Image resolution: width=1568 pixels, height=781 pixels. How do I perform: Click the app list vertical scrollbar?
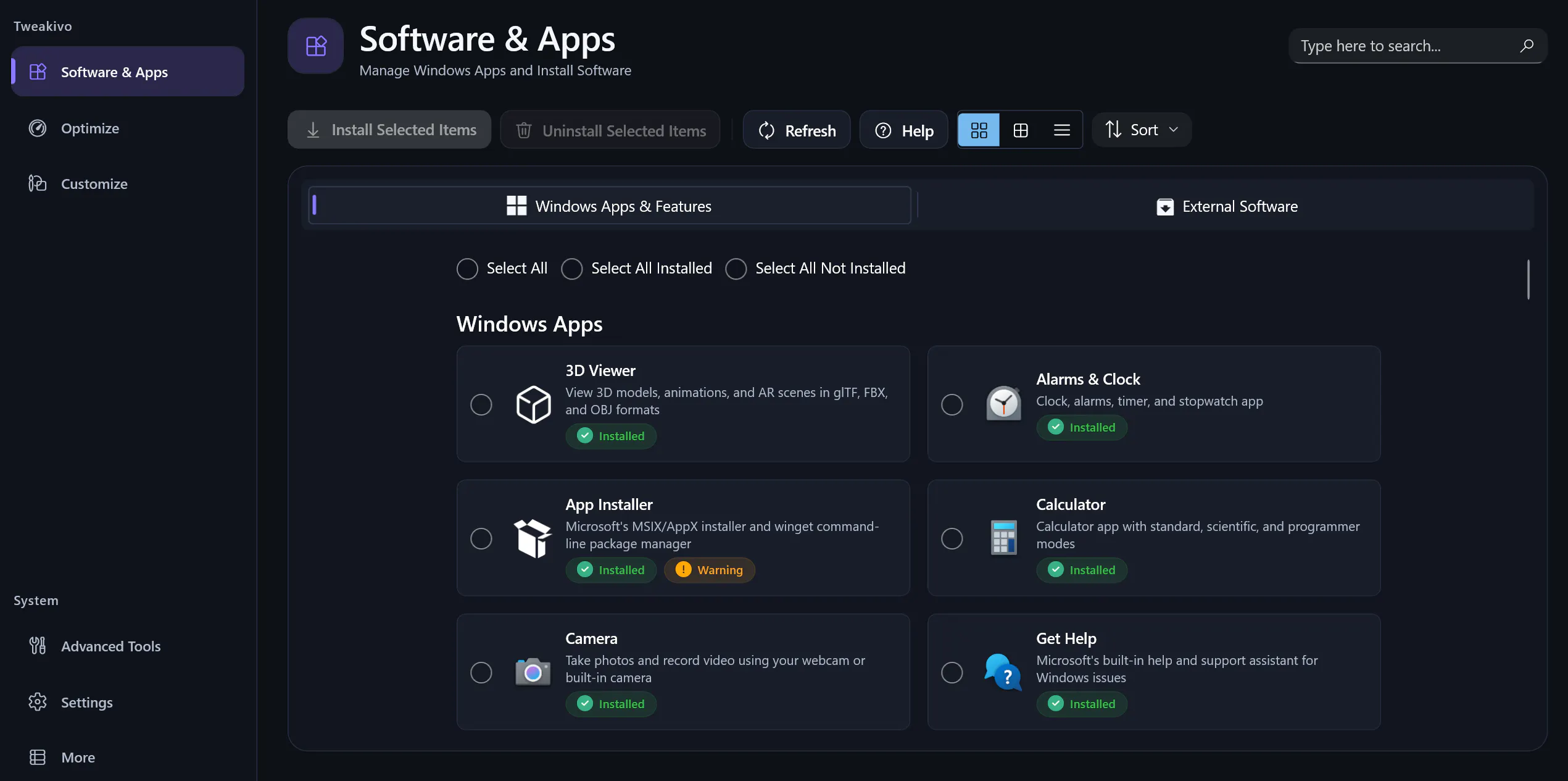[1529, 280]
